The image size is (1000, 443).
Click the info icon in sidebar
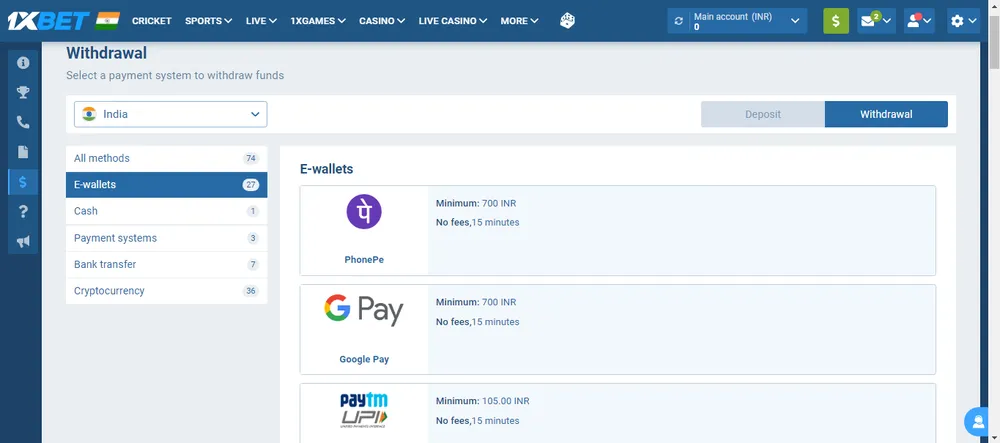coord(23,62)
